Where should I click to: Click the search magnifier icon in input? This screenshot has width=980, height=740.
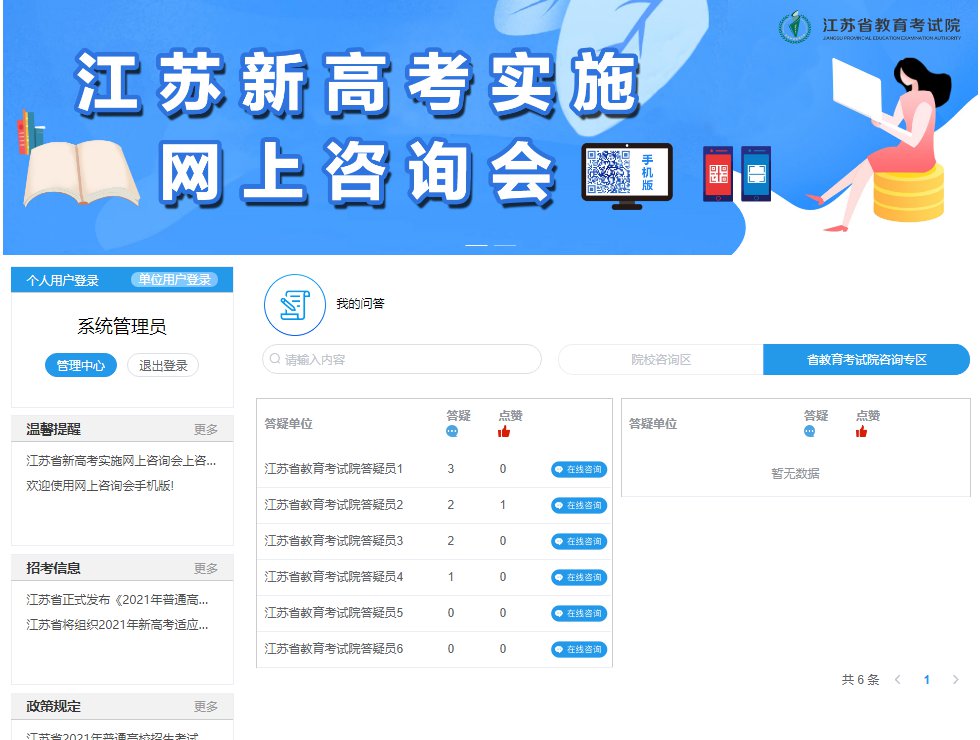pyautogui.click(x=275, y=359)
